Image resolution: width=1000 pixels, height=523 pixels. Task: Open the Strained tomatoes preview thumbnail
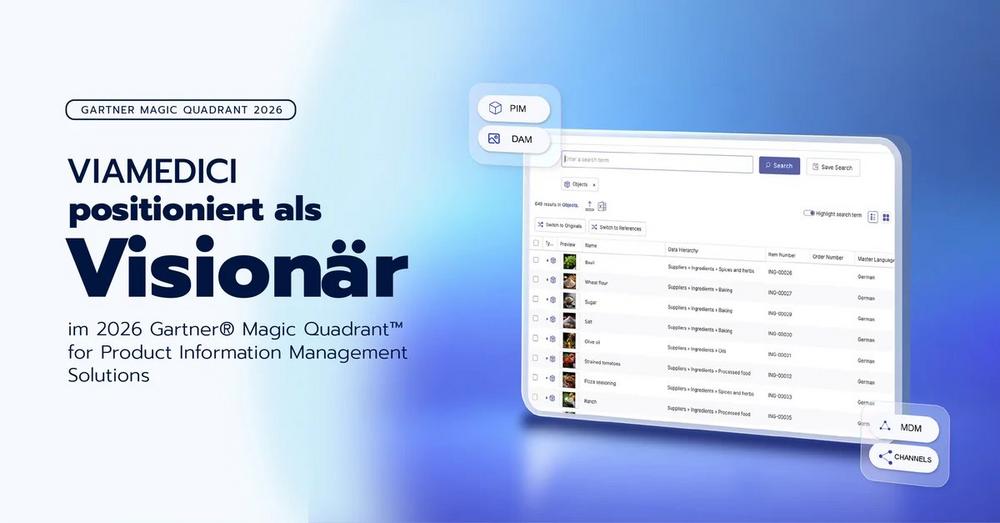click(570, 360)
